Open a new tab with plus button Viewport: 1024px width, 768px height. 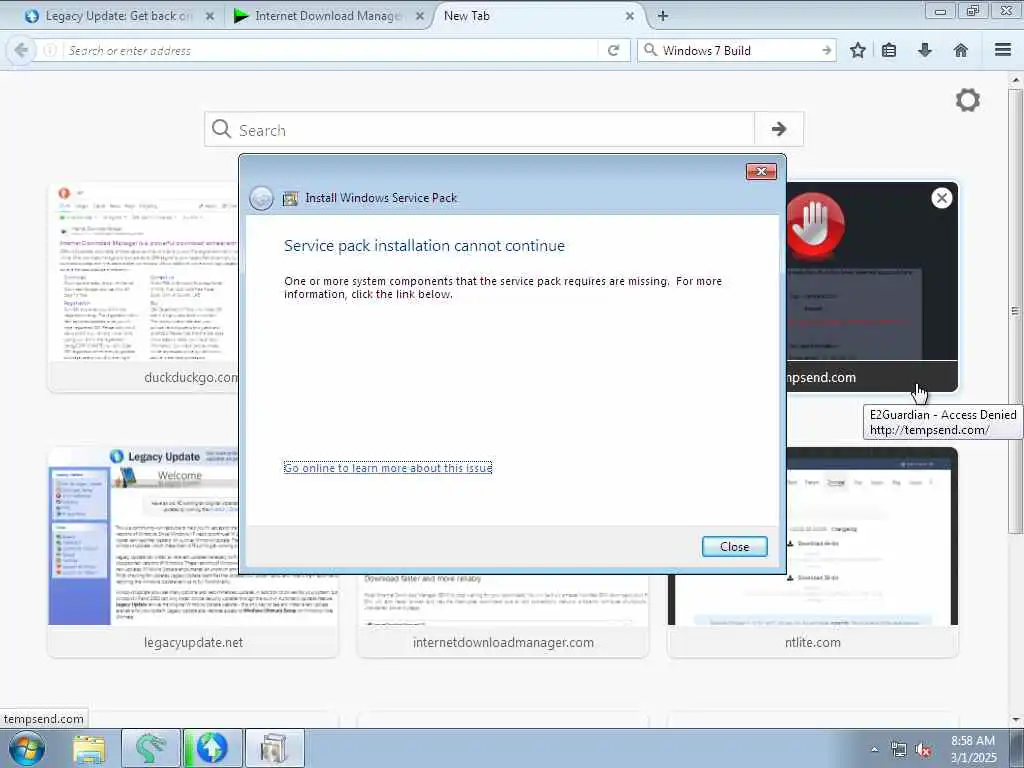coord(663,16)
